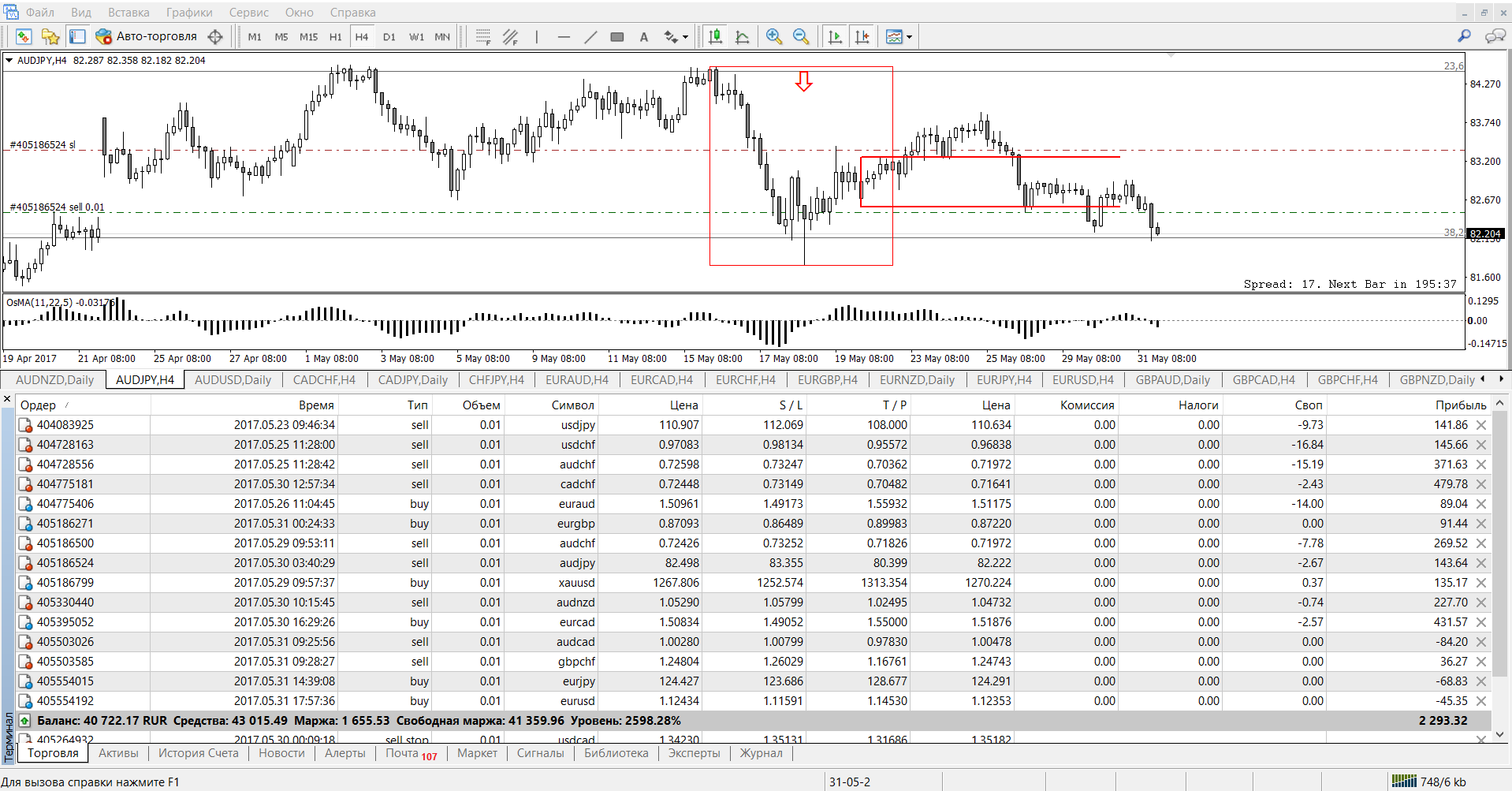Select the horizontal line drawing tool

(564, 36)
